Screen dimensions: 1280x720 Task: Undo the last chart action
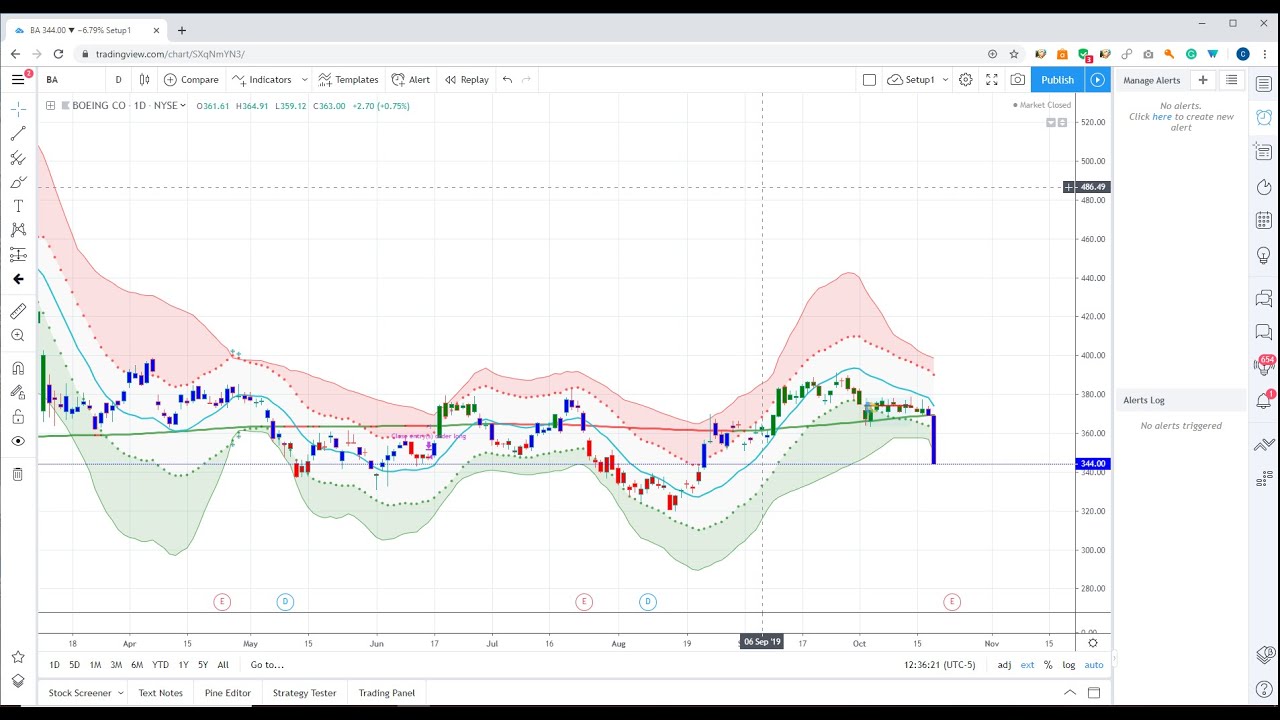[x=507, y=80]
